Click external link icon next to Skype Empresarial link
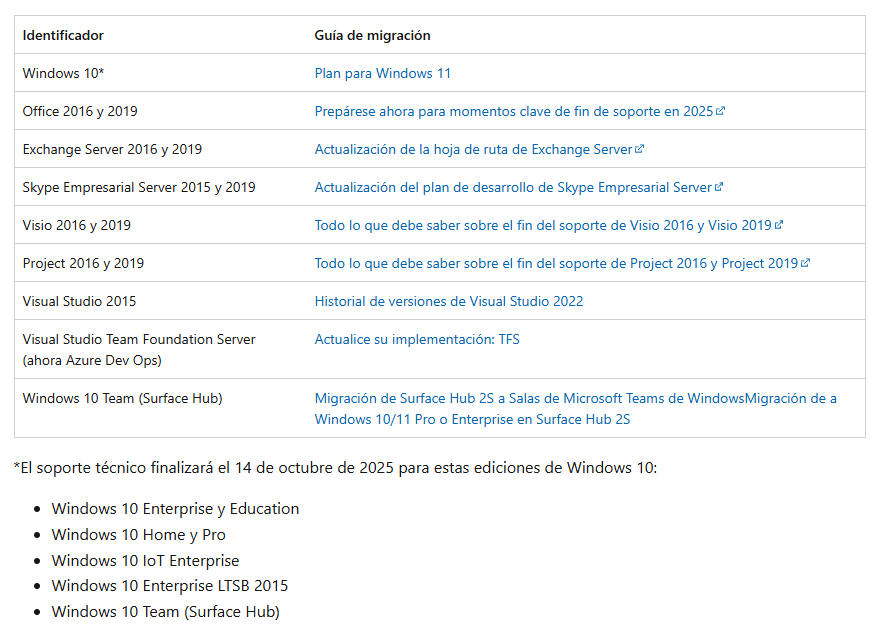Screen dimensions: 874x625 [719, 187]
